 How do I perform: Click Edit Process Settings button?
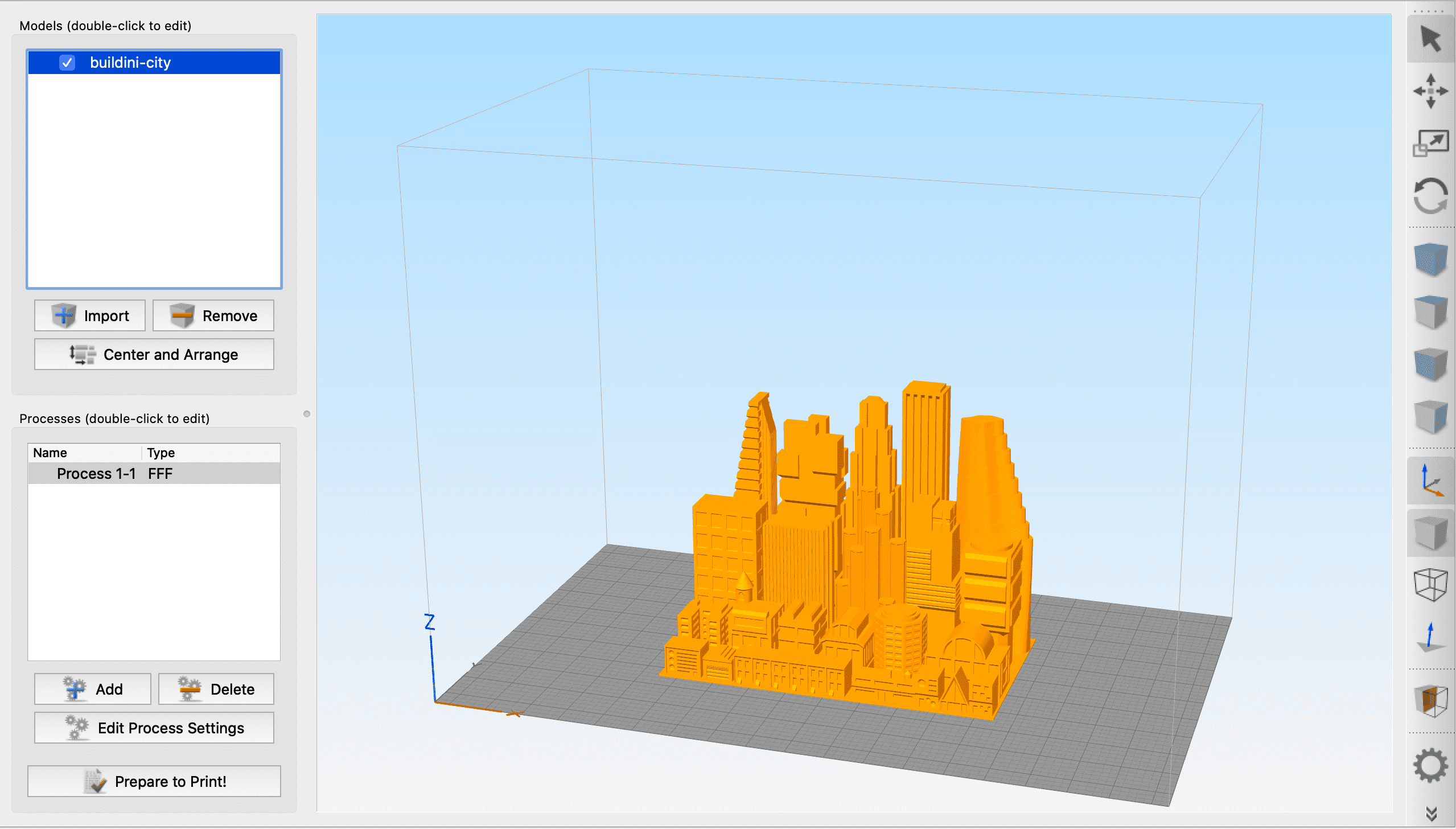[x=154, y=728]
